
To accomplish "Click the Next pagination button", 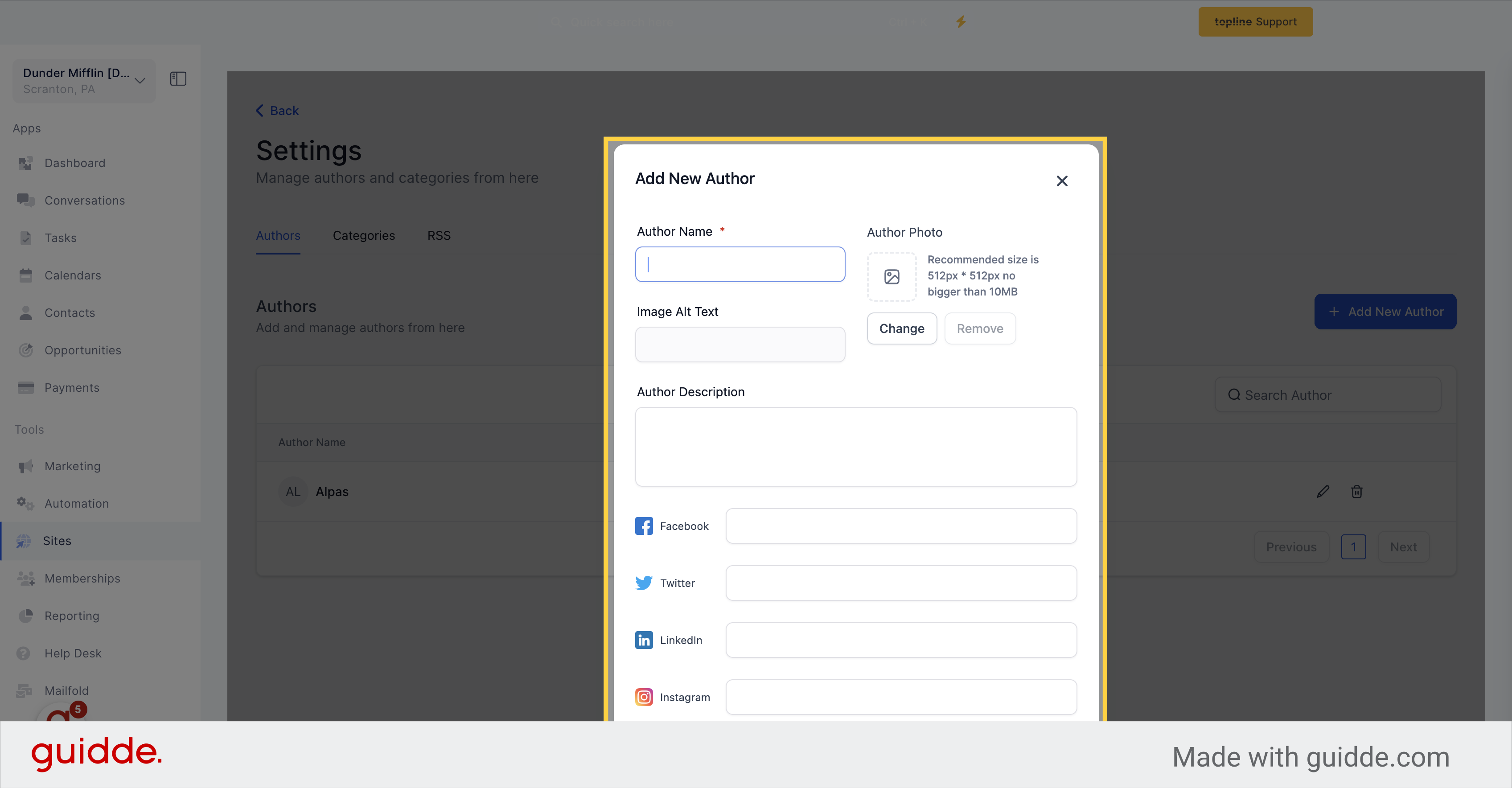I will point(1403,547).
